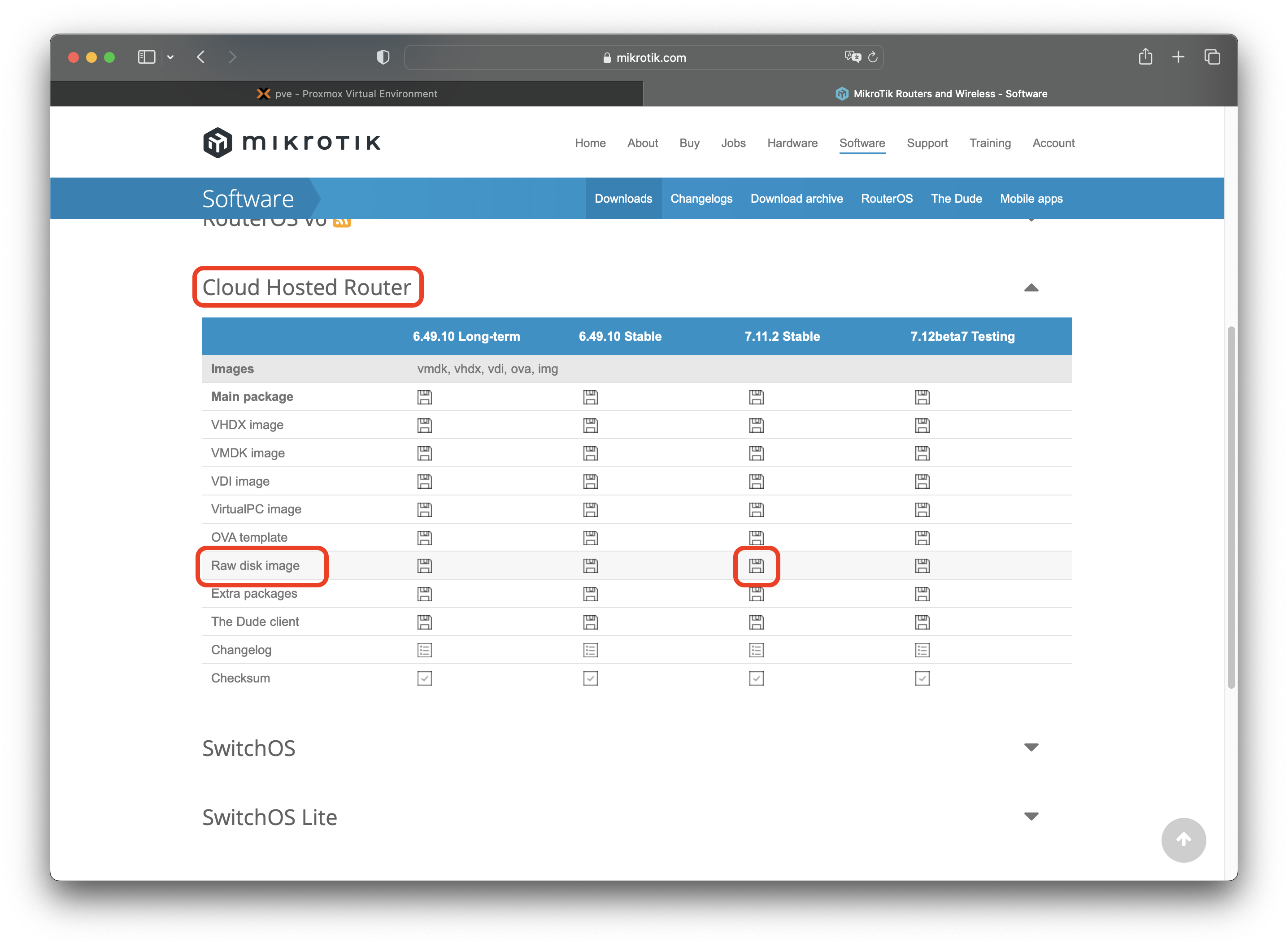Download Raw disk image for 7.11.2 Stable
This screenshot has height=947, width=1288.
click(x=756, y=566)
